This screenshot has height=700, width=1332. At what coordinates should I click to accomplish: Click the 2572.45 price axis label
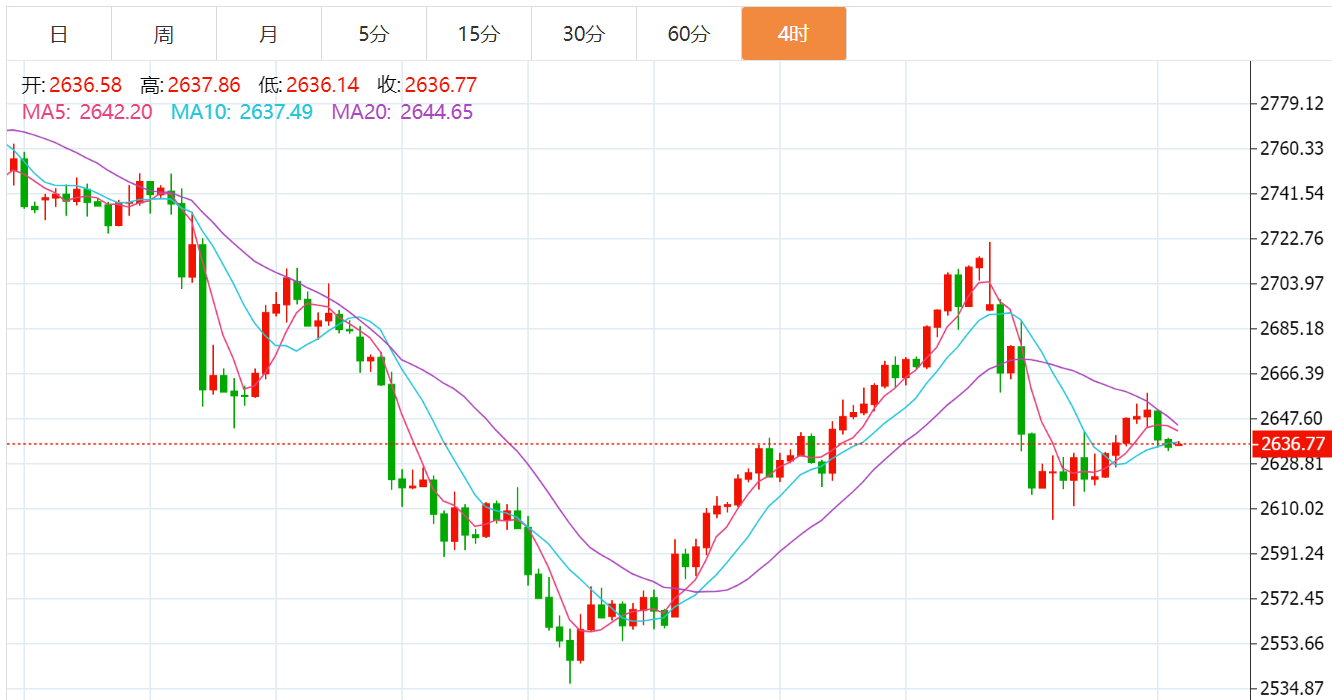coord(1293,599)
